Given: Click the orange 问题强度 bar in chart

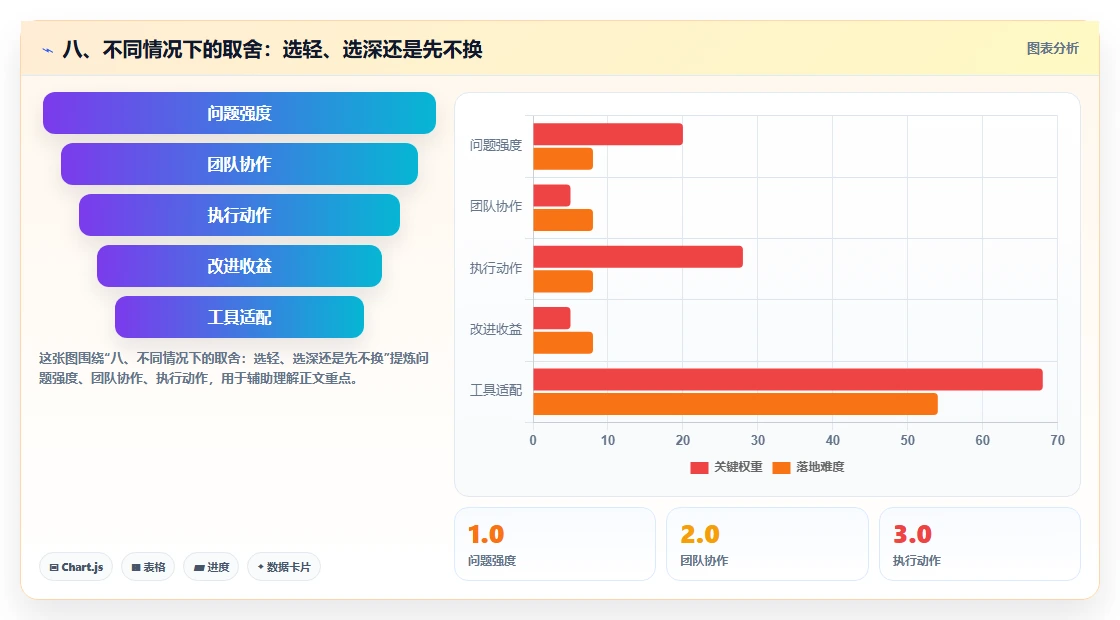Looking at the screenshot, I should point(563,159).
